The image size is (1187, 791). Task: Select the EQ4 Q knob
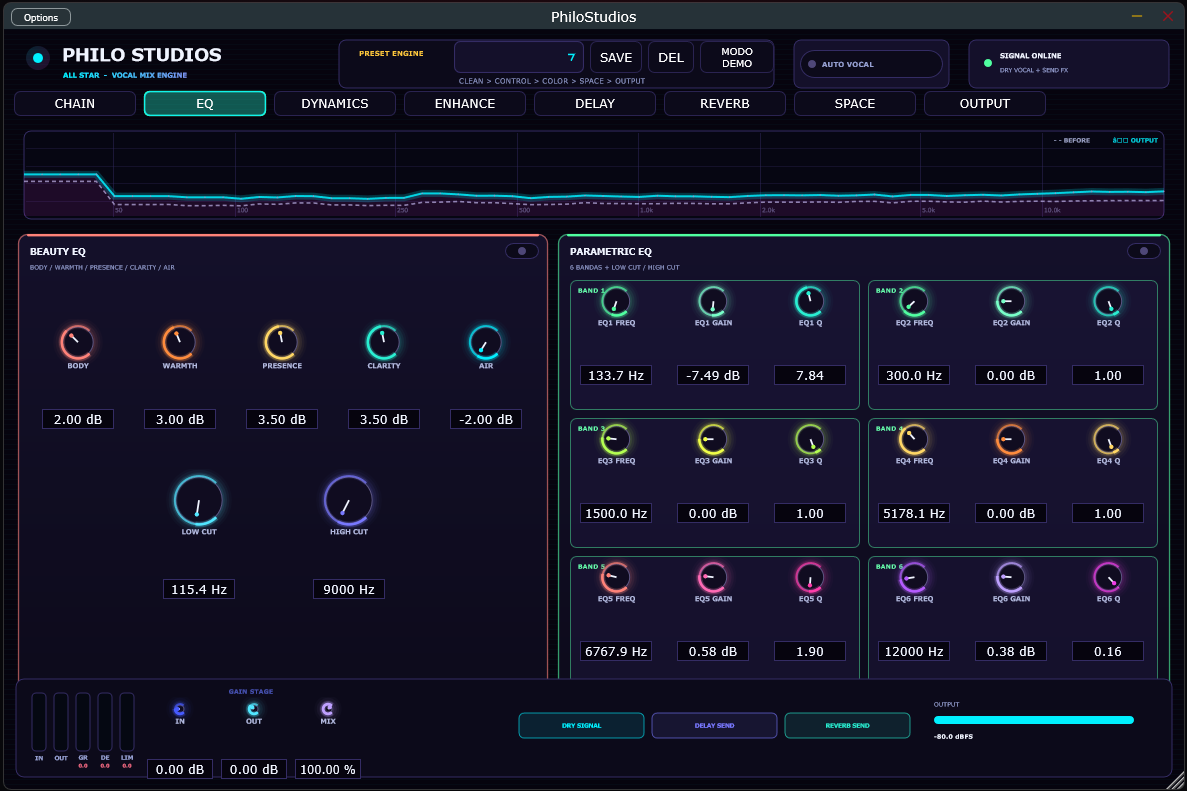coord(1108,439)
